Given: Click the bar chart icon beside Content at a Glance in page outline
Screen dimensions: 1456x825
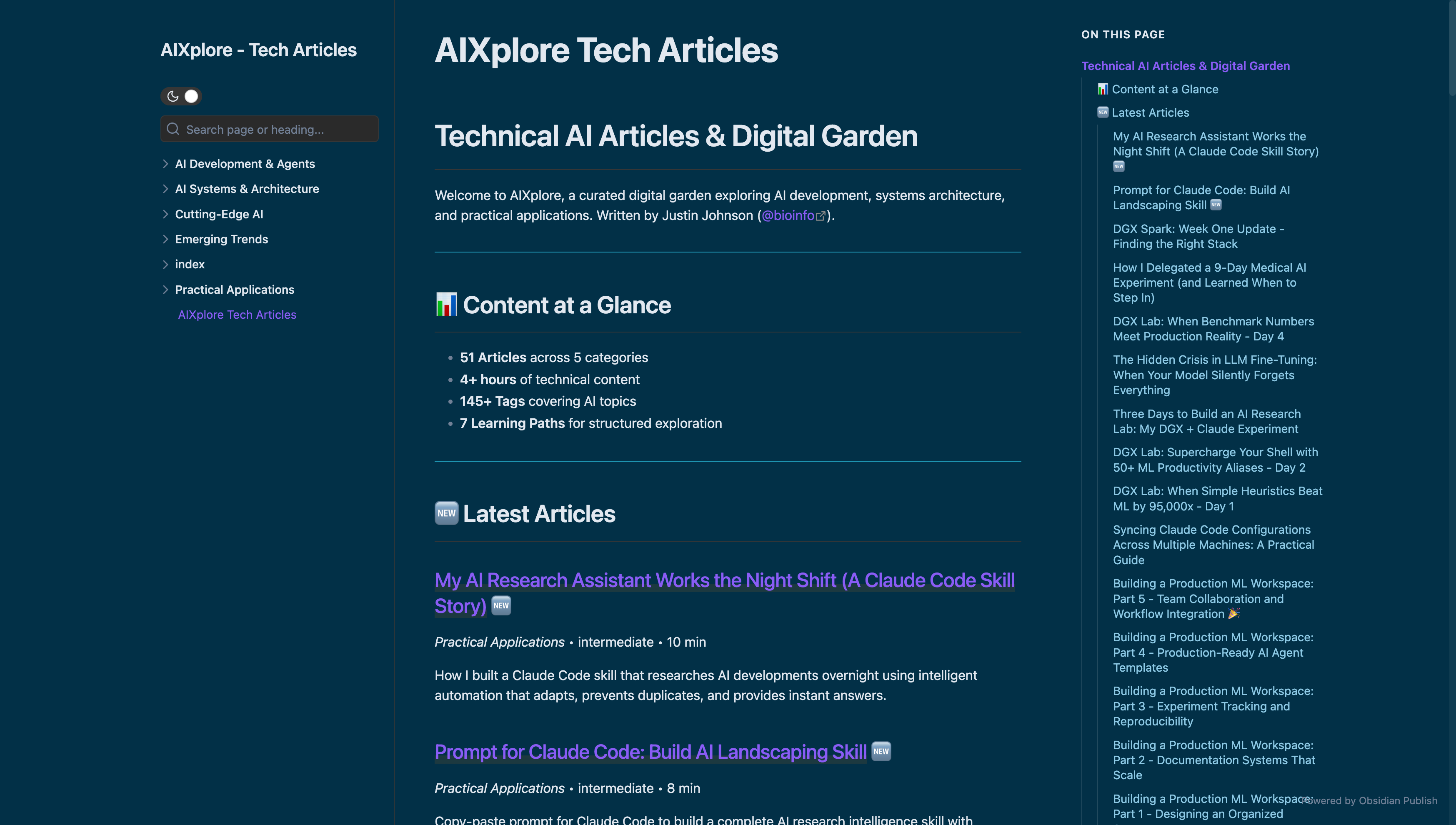Looking at the screenshot, I should pyautogui.click(x=1103, y=89).
